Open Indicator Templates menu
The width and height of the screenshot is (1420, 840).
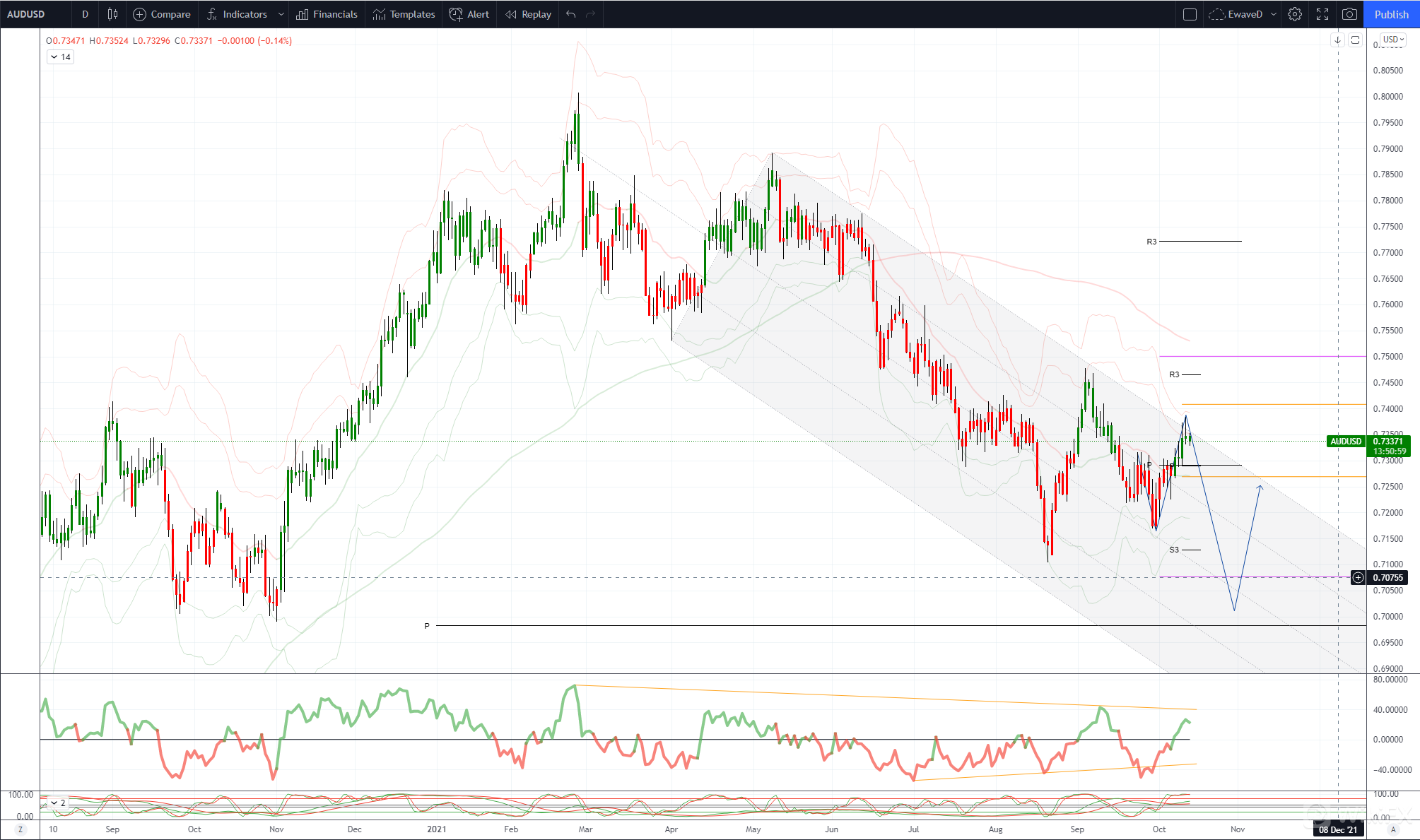[404, 14]
